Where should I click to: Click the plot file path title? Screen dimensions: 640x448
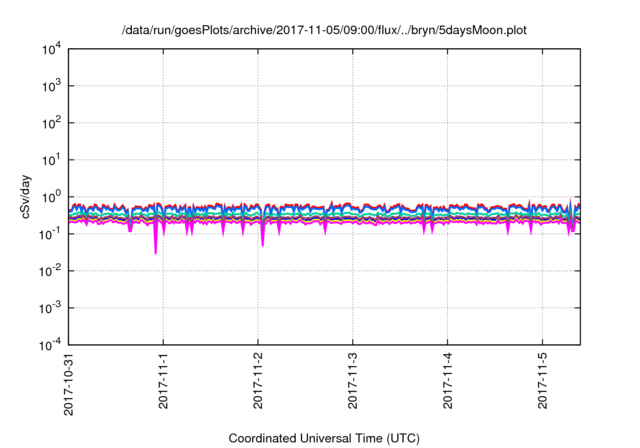coord(324,30)
